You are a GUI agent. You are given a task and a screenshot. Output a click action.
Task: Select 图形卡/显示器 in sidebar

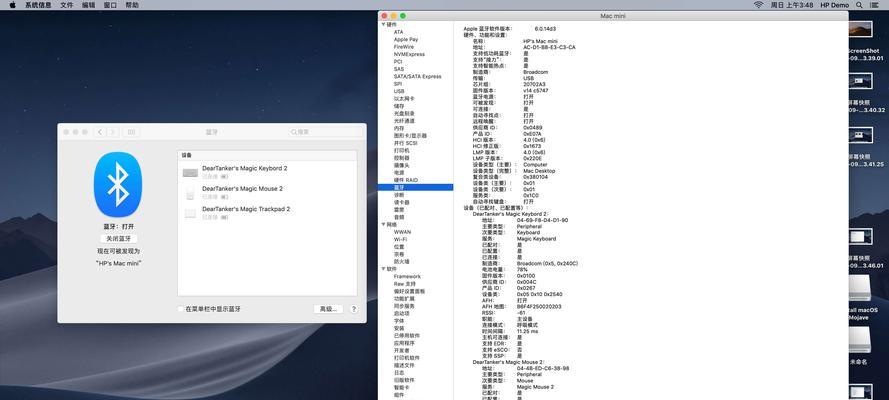[x=410, y=136]
